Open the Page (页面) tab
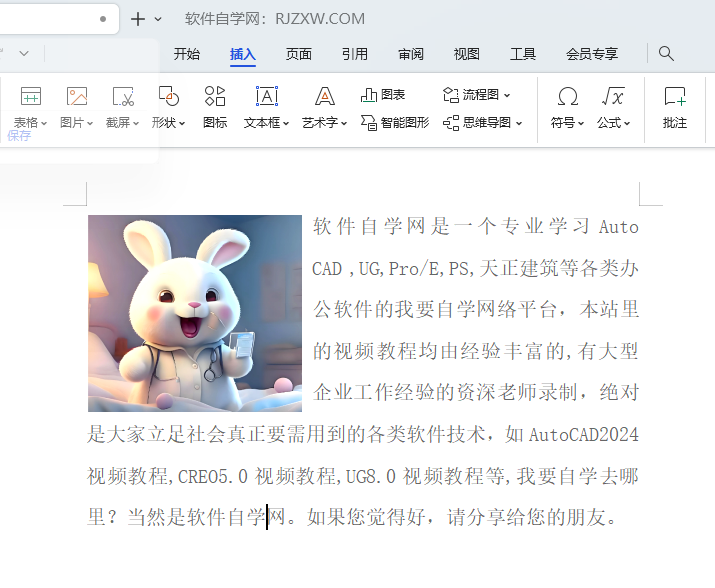The height and width of the screenshot is (588, 715). (x=299, y=54)
